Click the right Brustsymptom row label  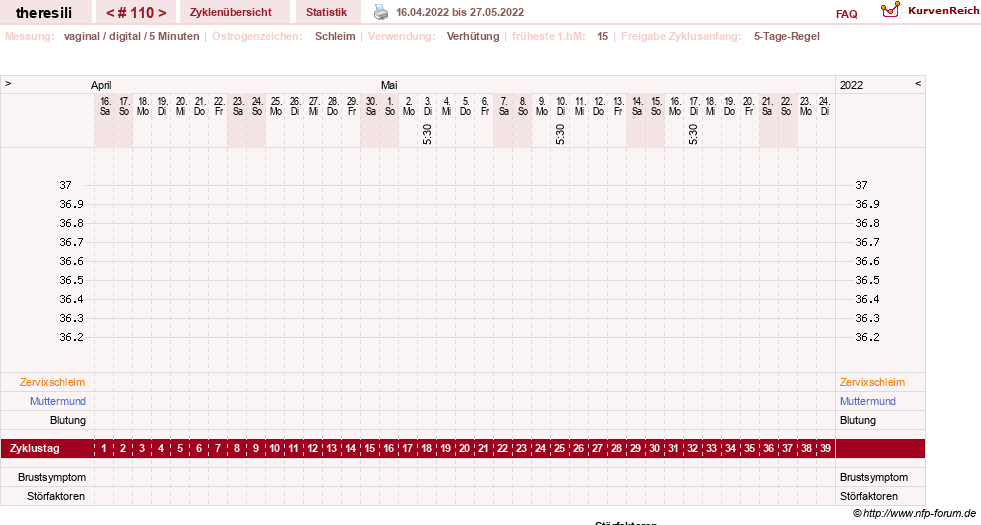point(874,477)
